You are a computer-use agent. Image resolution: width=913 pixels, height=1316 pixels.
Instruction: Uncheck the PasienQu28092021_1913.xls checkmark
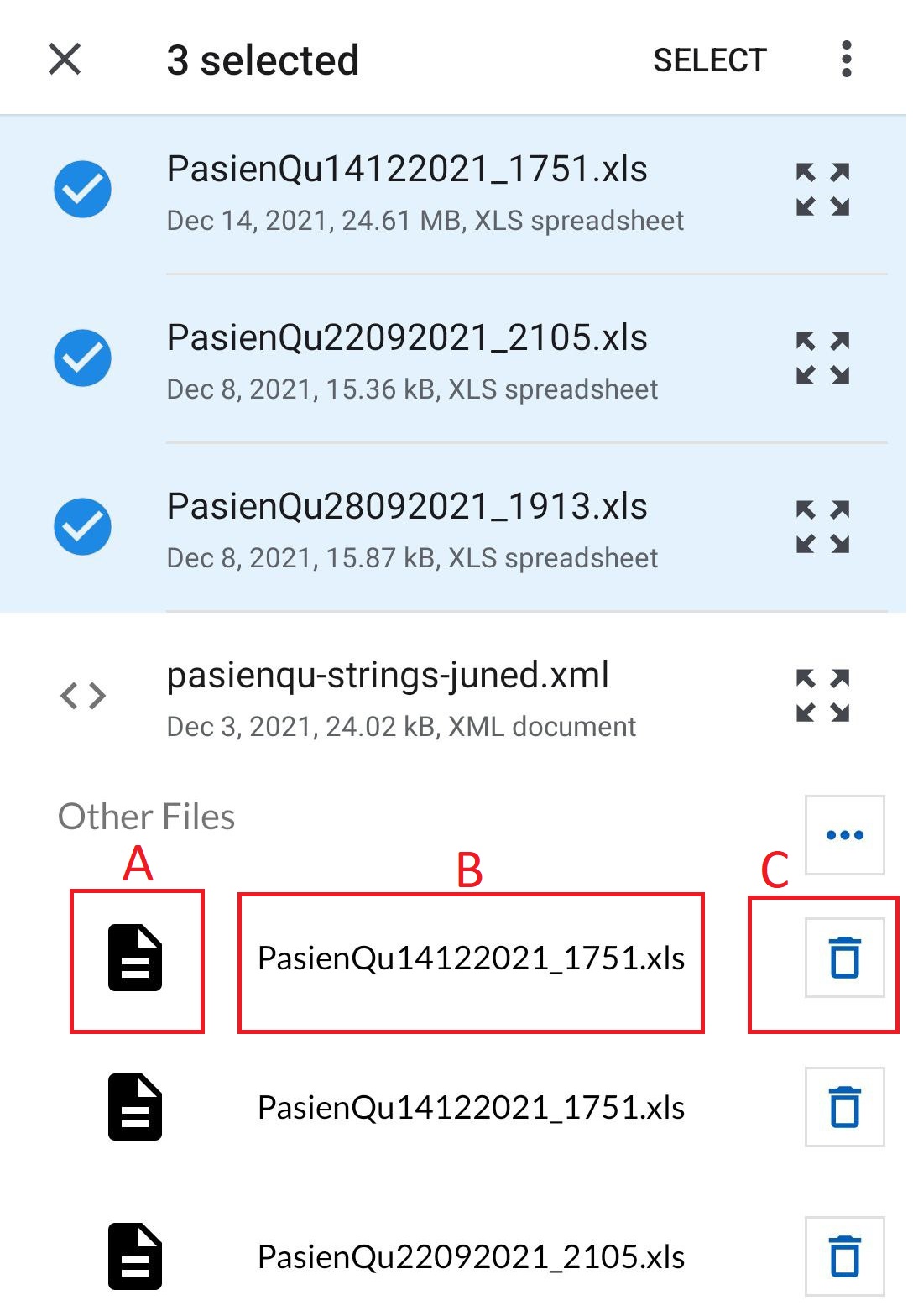coord(83,527)
